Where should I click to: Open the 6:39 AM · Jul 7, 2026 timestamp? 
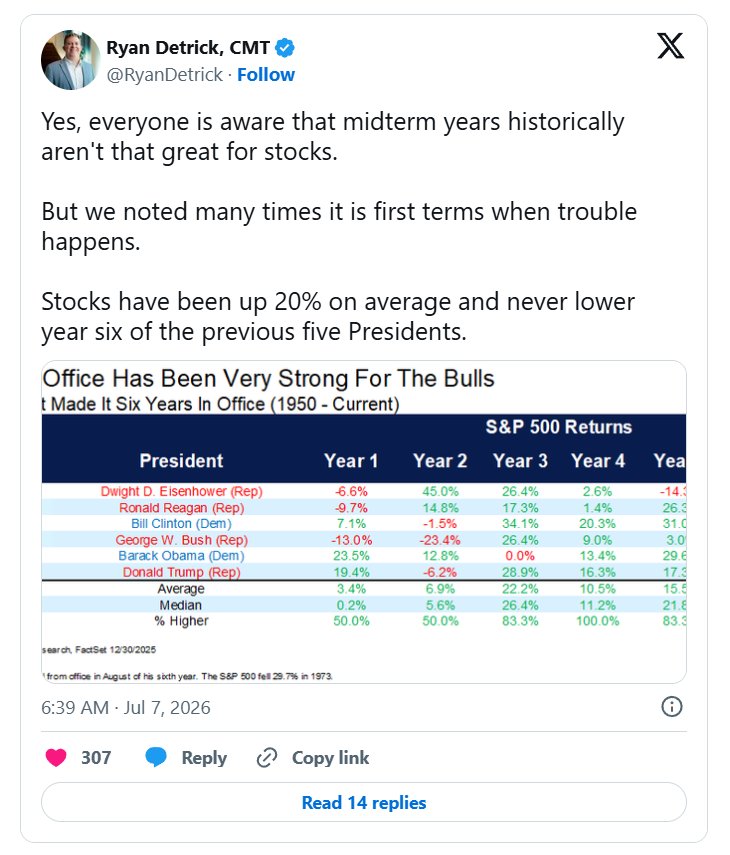coord(126,707)
